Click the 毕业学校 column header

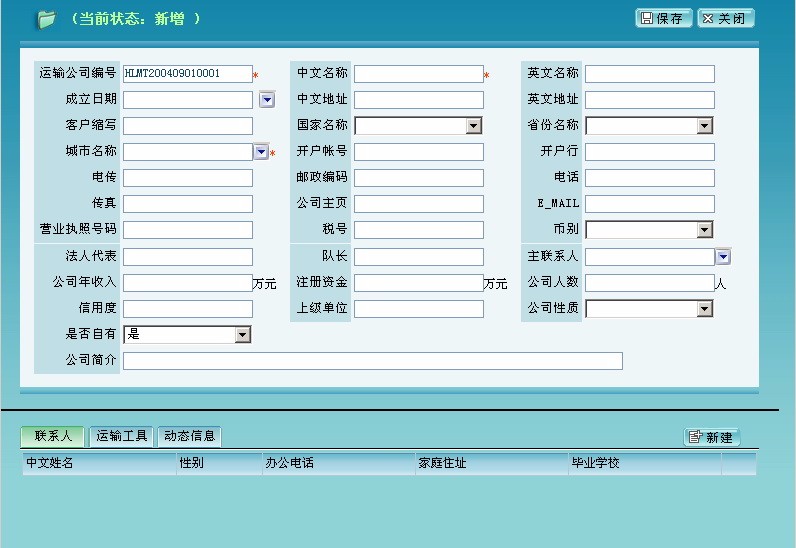(645, 463)
